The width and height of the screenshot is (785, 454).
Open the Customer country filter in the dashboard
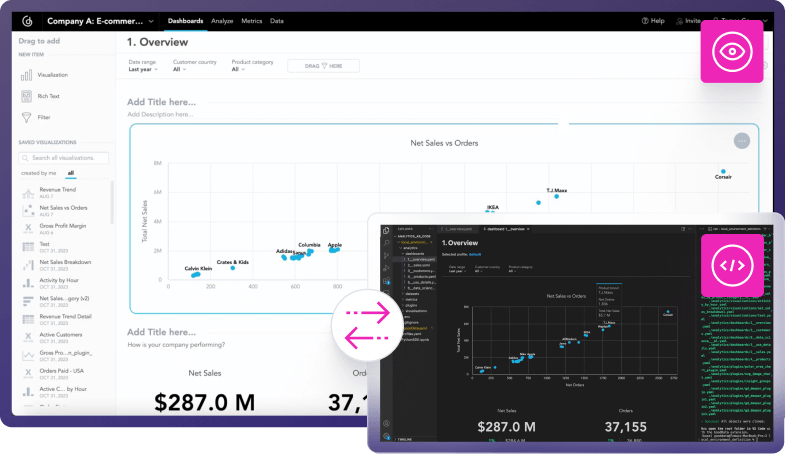coord(194,66)
